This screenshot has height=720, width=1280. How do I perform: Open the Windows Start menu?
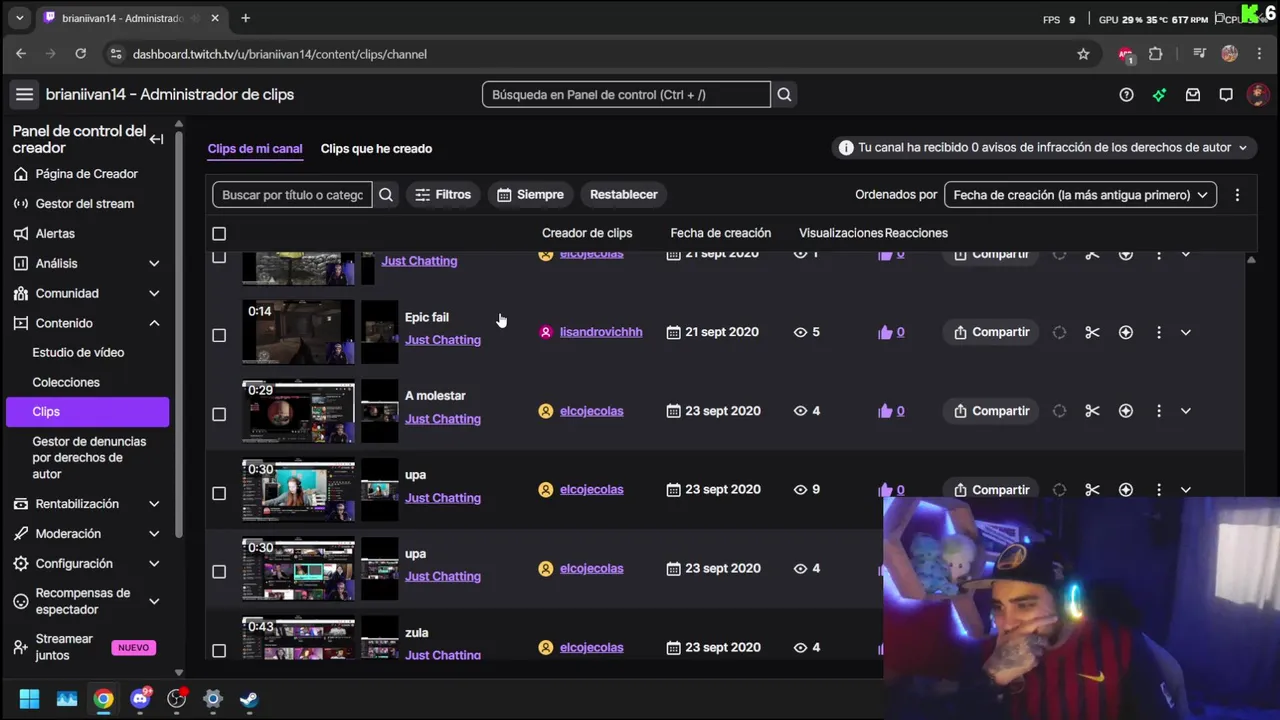point(29,698)
